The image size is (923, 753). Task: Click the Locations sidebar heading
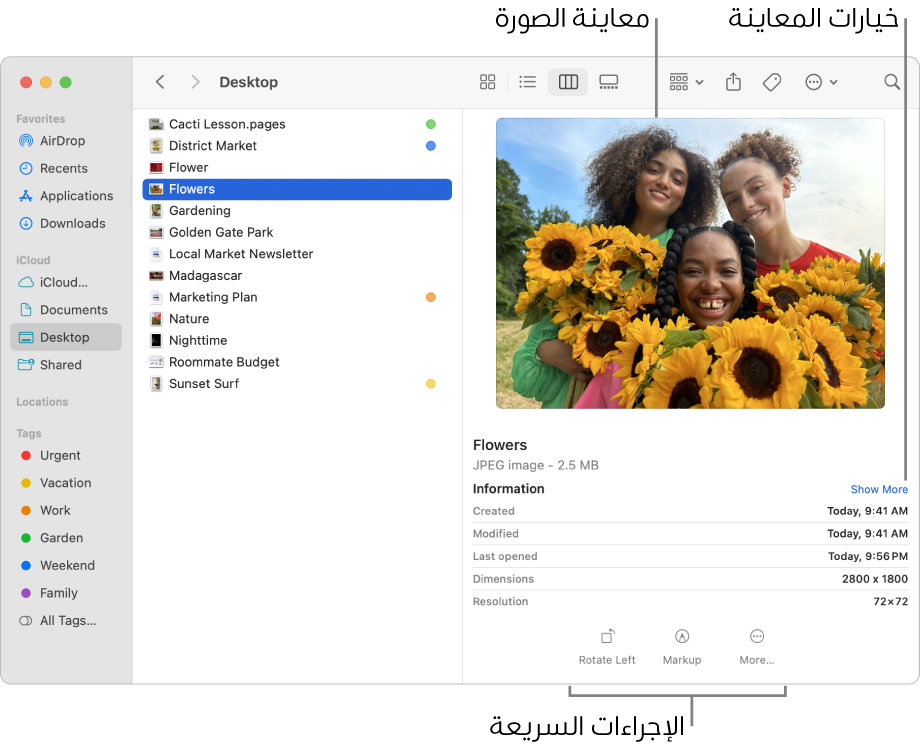pyautogui.click(x=42, y=402)
